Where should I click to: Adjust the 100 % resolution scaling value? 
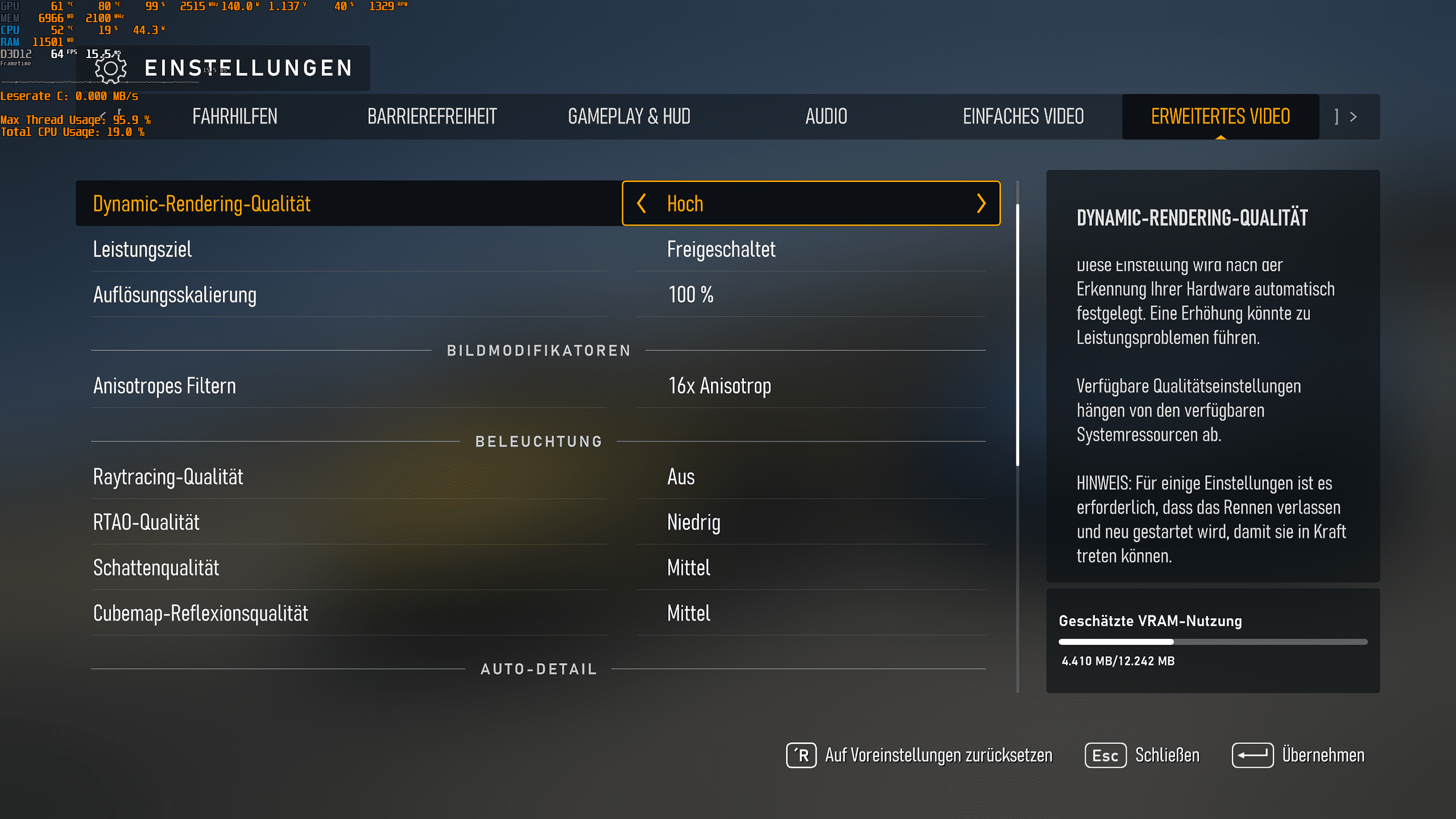(690, 295)
